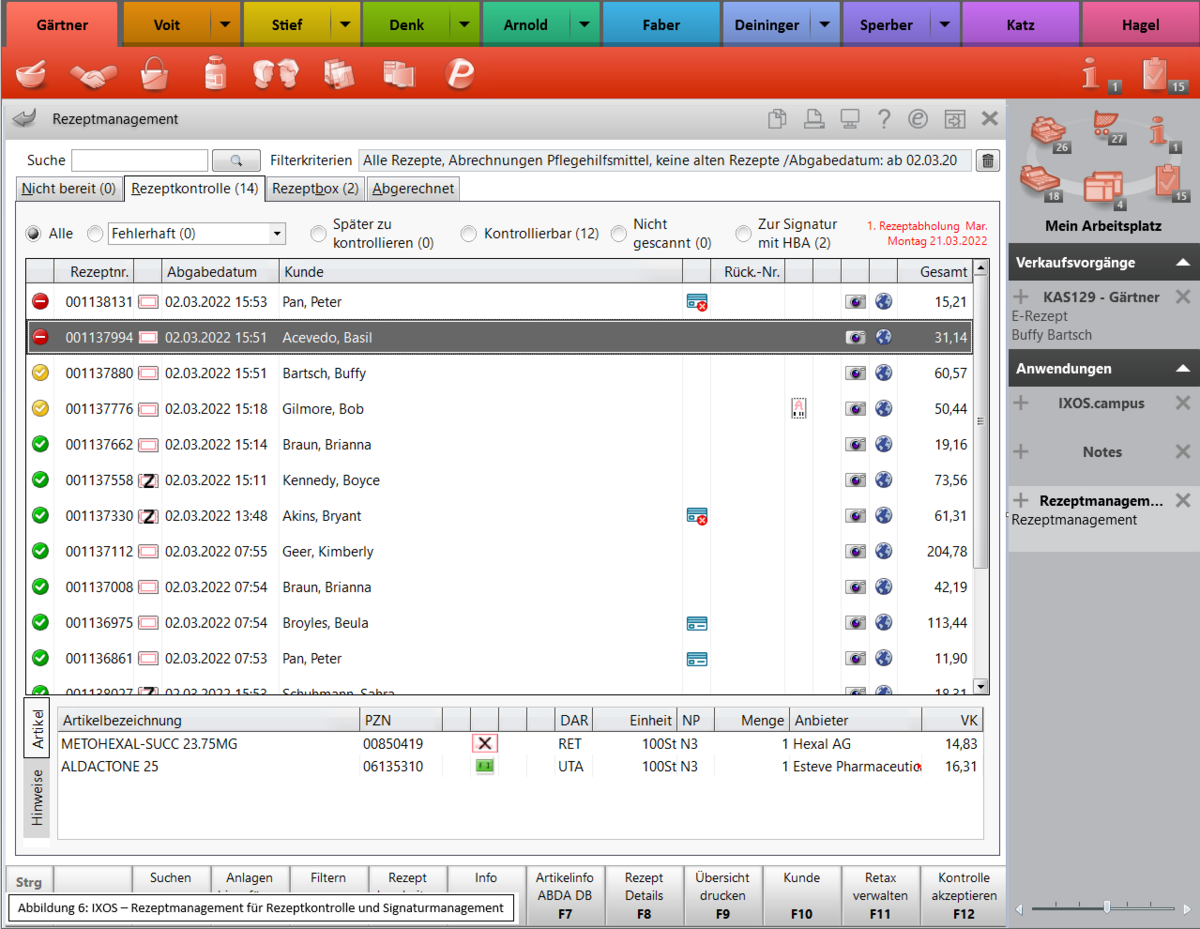Select Später zu kontrollieren (0) radio

coord(318,233)
